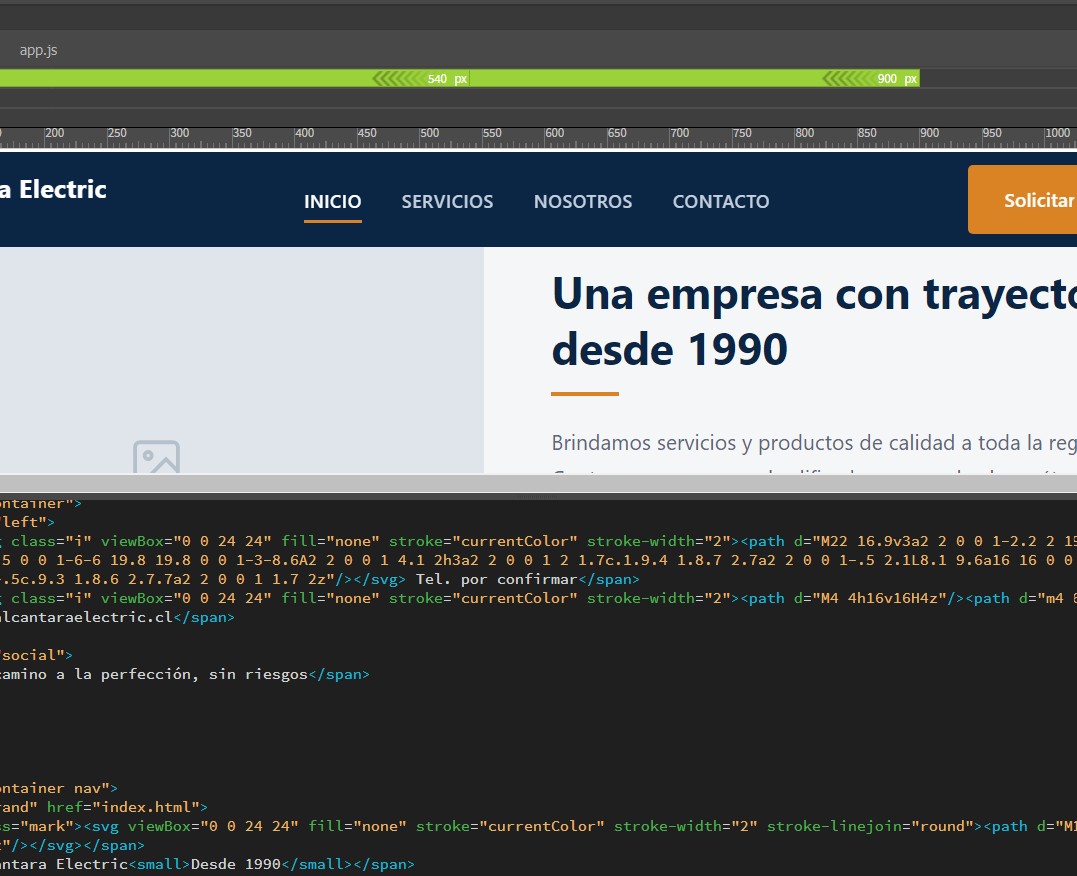Click the 'Electric' brand logo text
The image size is (1077, 876).
pyautogui.click(x=63, y=189)
